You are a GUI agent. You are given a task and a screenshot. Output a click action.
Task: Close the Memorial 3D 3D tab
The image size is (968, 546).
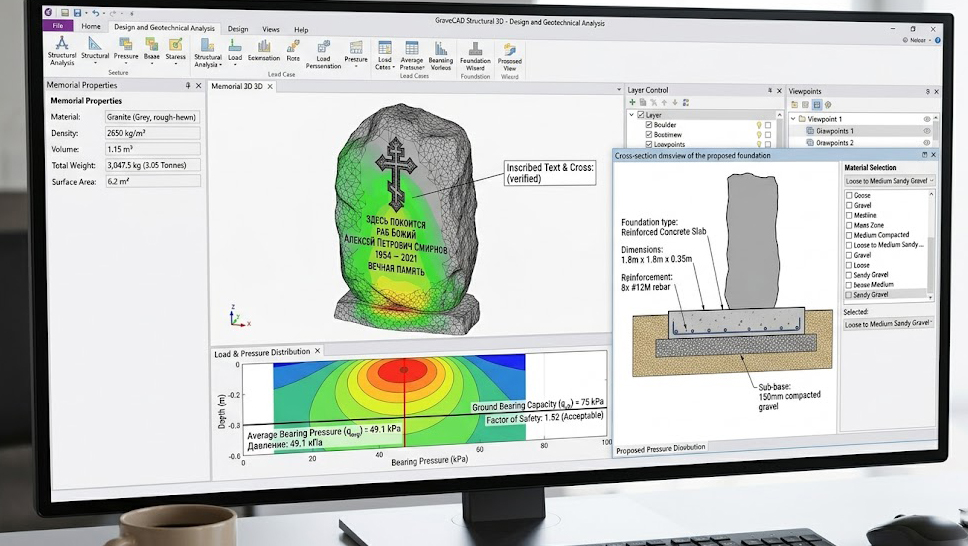pyautogui.click(x=270, y=86)
